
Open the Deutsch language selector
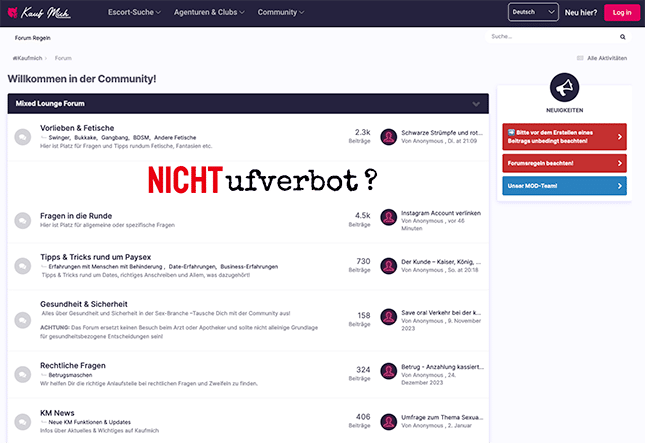[533, 12]
